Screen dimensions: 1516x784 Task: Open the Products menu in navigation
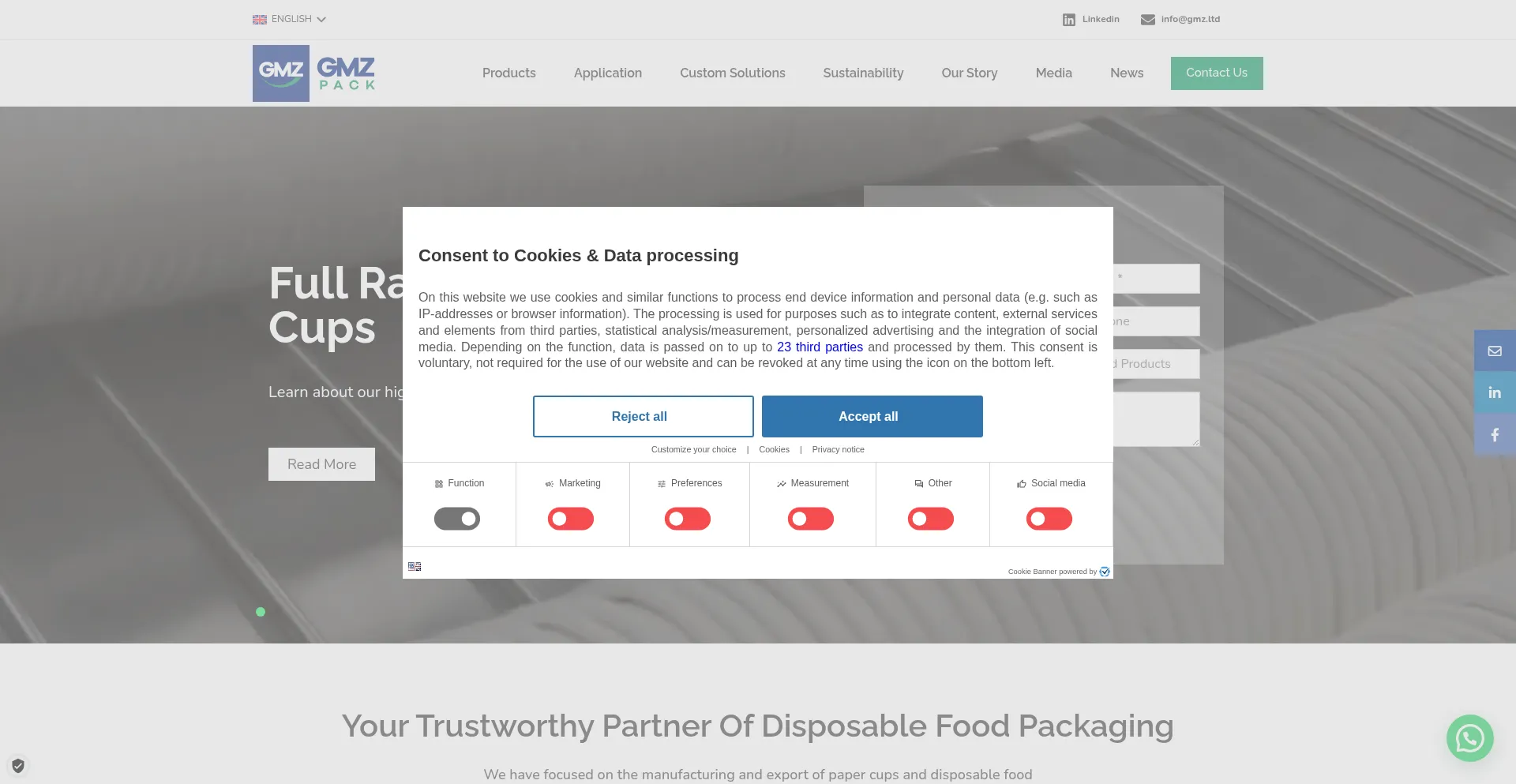(509, 73)
